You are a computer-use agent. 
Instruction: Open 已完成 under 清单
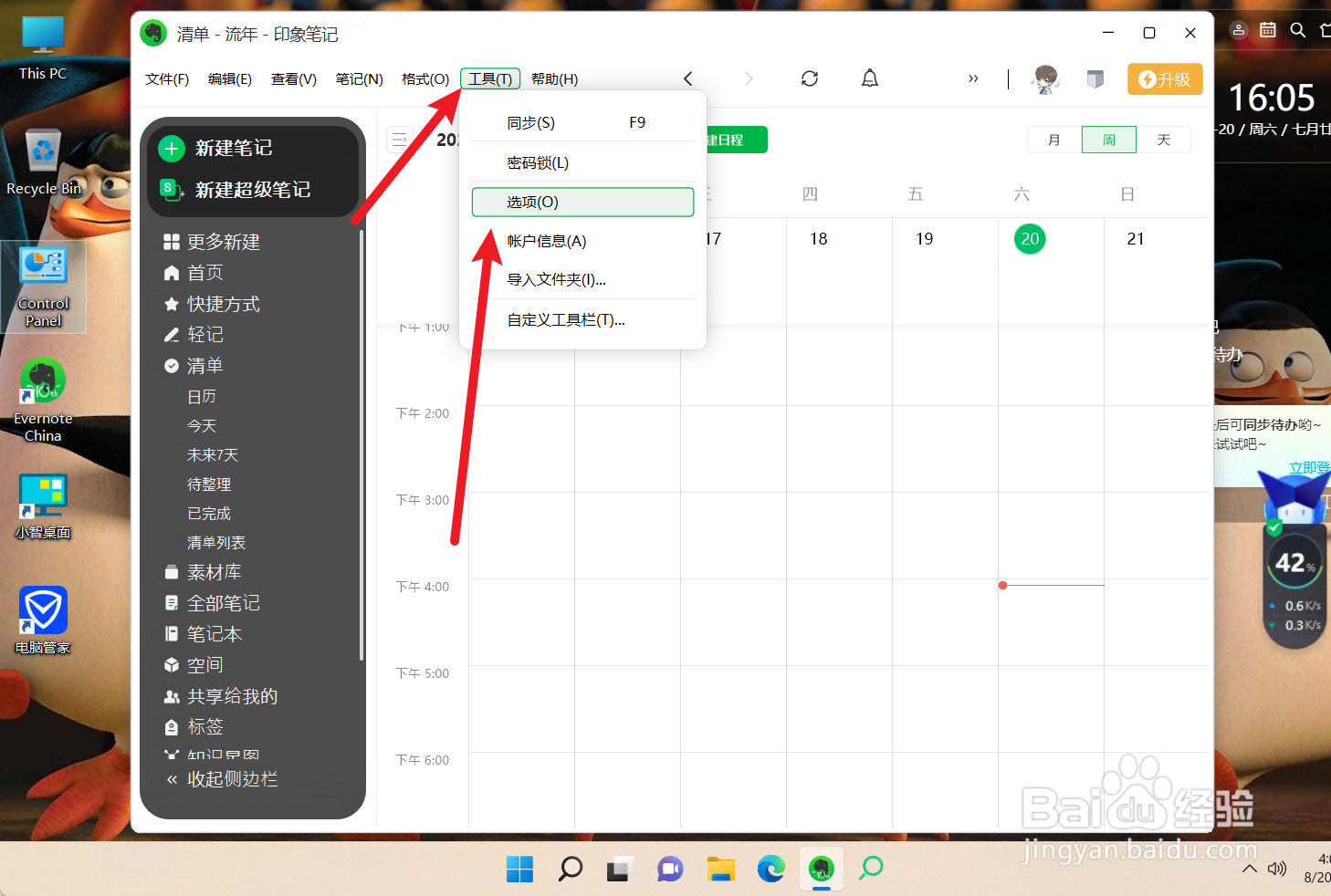point(209,514)
